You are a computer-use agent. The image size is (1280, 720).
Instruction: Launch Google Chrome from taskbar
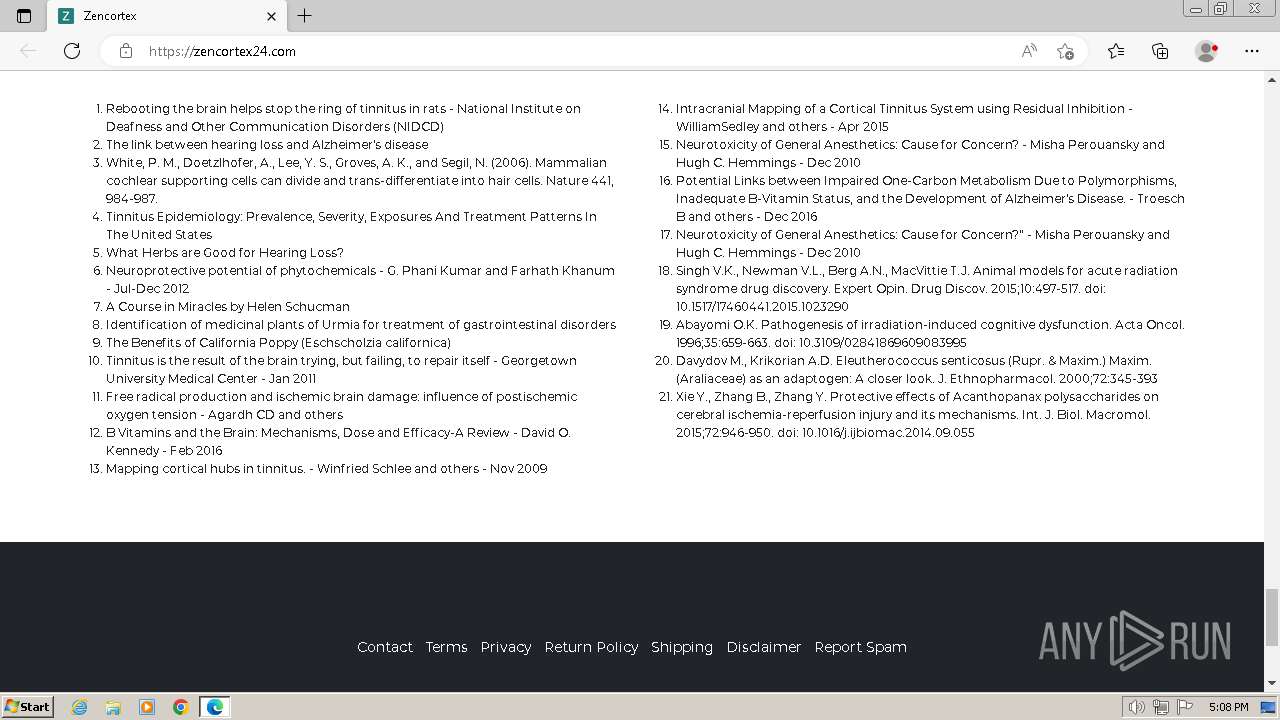181,707
